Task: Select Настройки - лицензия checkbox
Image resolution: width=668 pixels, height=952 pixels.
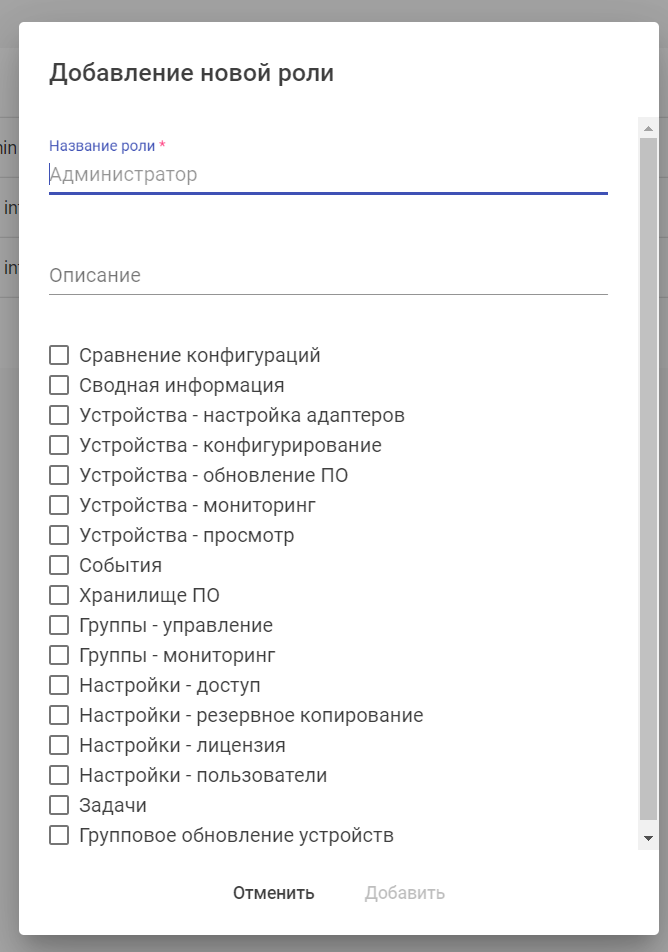Action: pyautogui.click(x=60, y=745)
